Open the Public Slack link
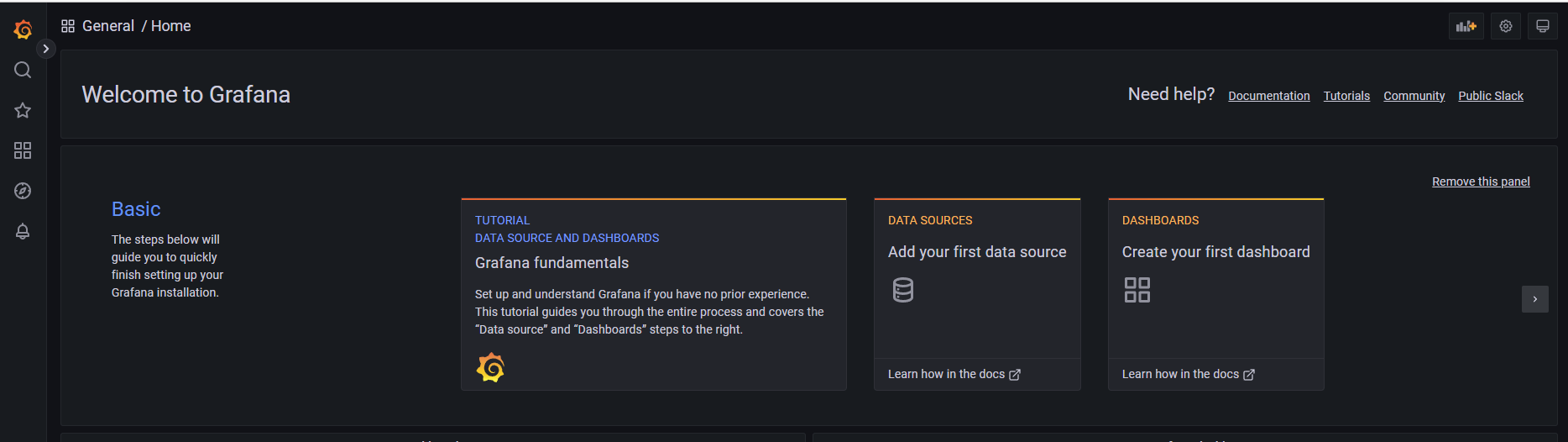Viewport: 1568px width, 442px height. click(x=1491, y=96)
